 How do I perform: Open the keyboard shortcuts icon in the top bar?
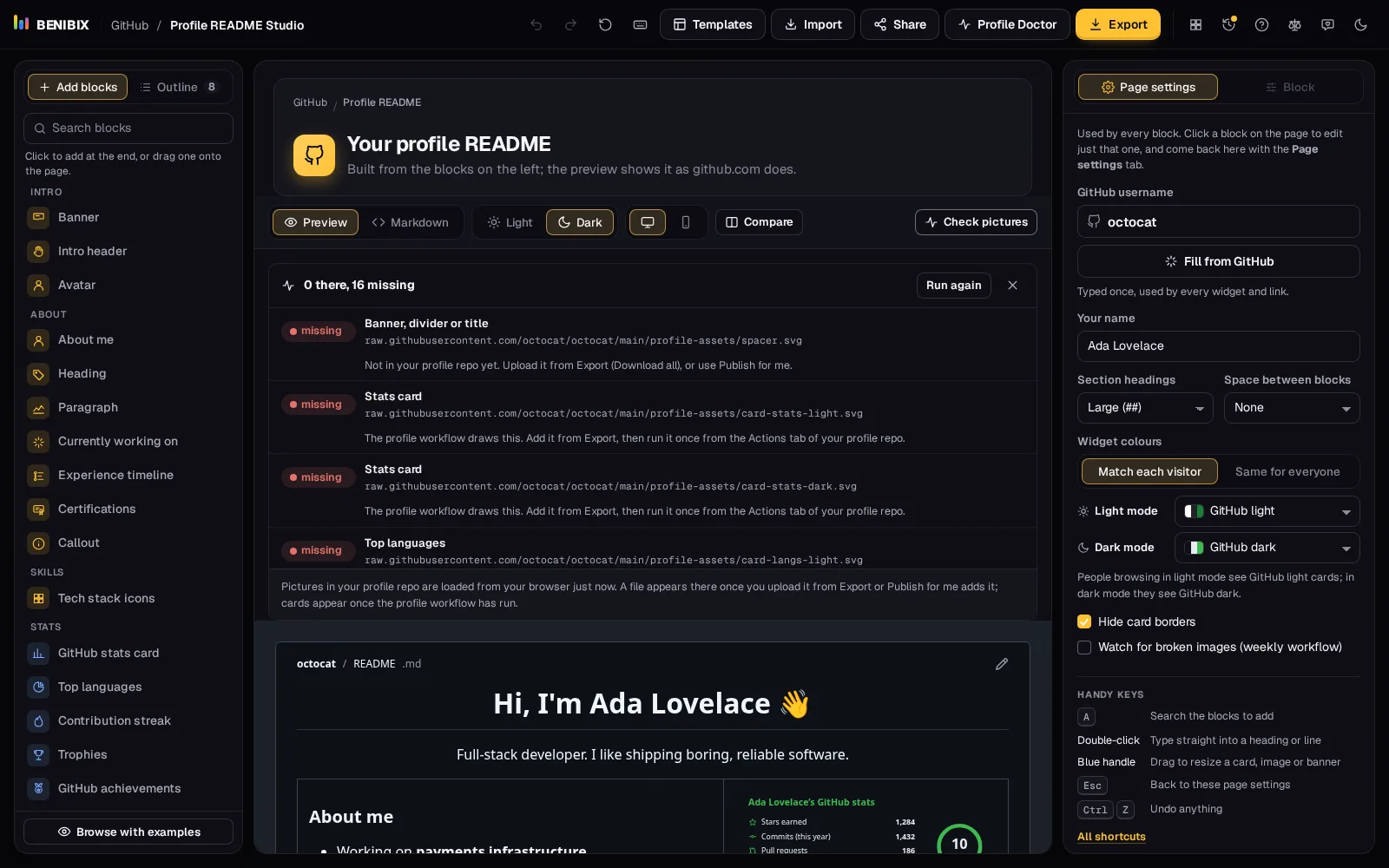coord(640,25)
